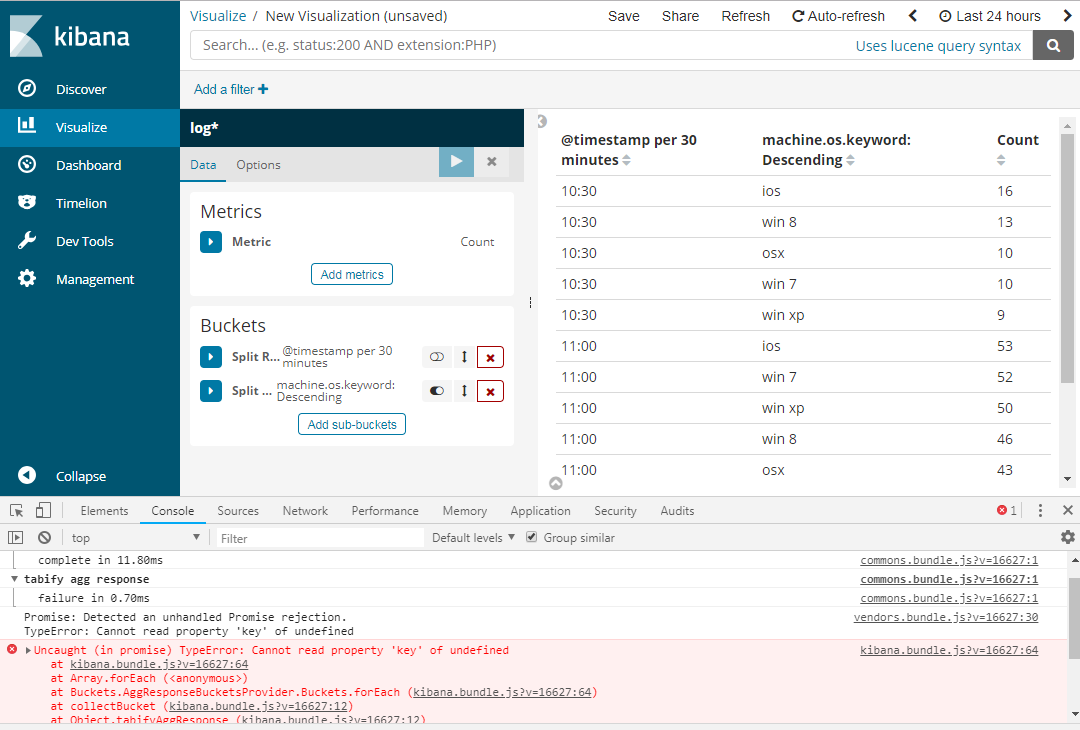Open the DevTools three-dot menu
The height and width of the screenshot is (730, 1080).
pos(1040,510)
